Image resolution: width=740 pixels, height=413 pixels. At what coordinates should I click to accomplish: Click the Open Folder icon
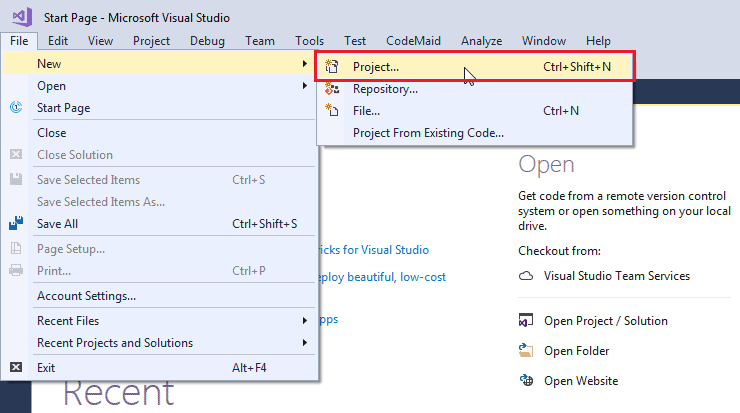(x=527, y=351)
